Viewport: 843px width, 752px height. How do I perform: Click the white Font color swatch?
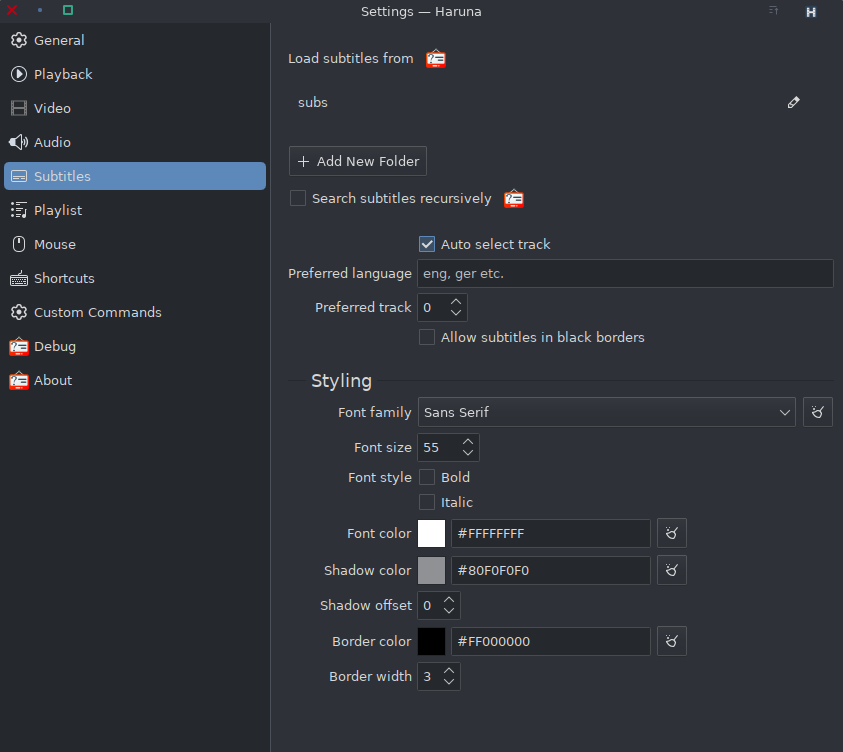click(x=431, y=533)
